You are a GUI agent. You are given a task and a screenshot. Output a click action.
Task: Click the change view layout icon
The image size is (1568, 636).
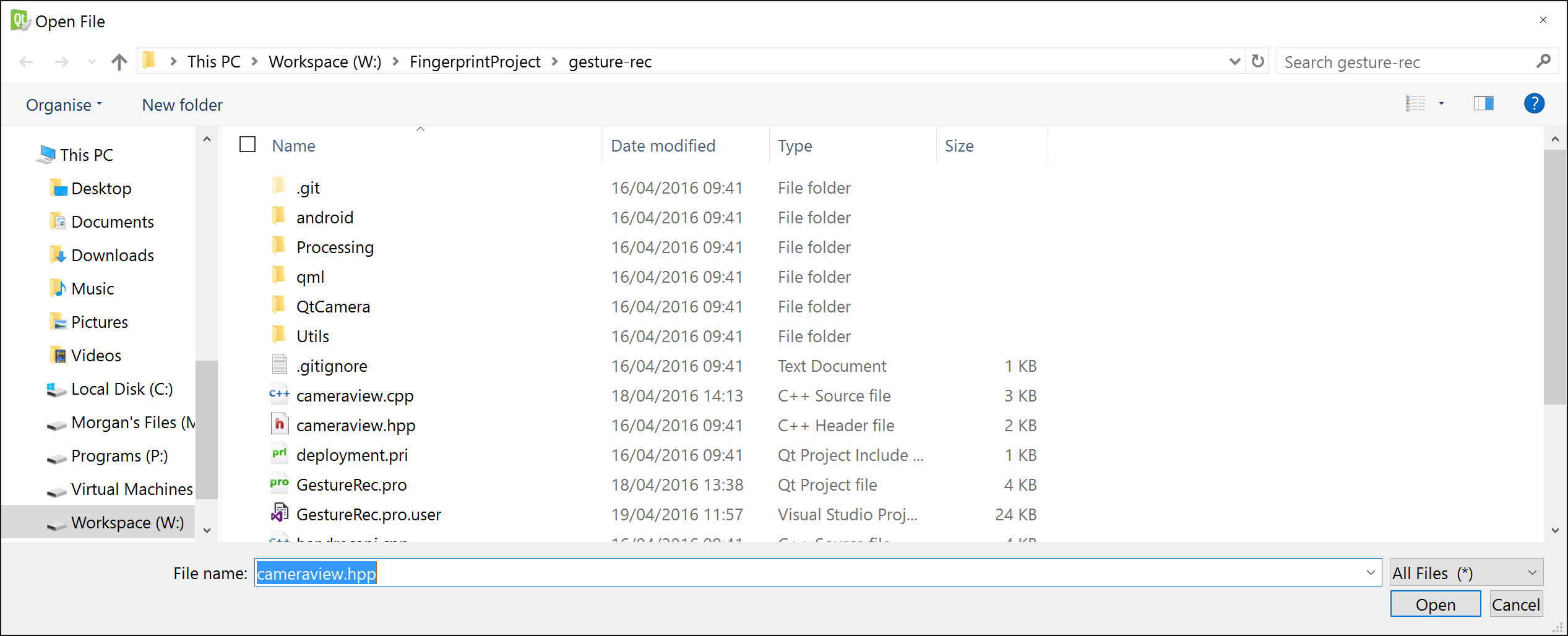tap(1415, 104)
